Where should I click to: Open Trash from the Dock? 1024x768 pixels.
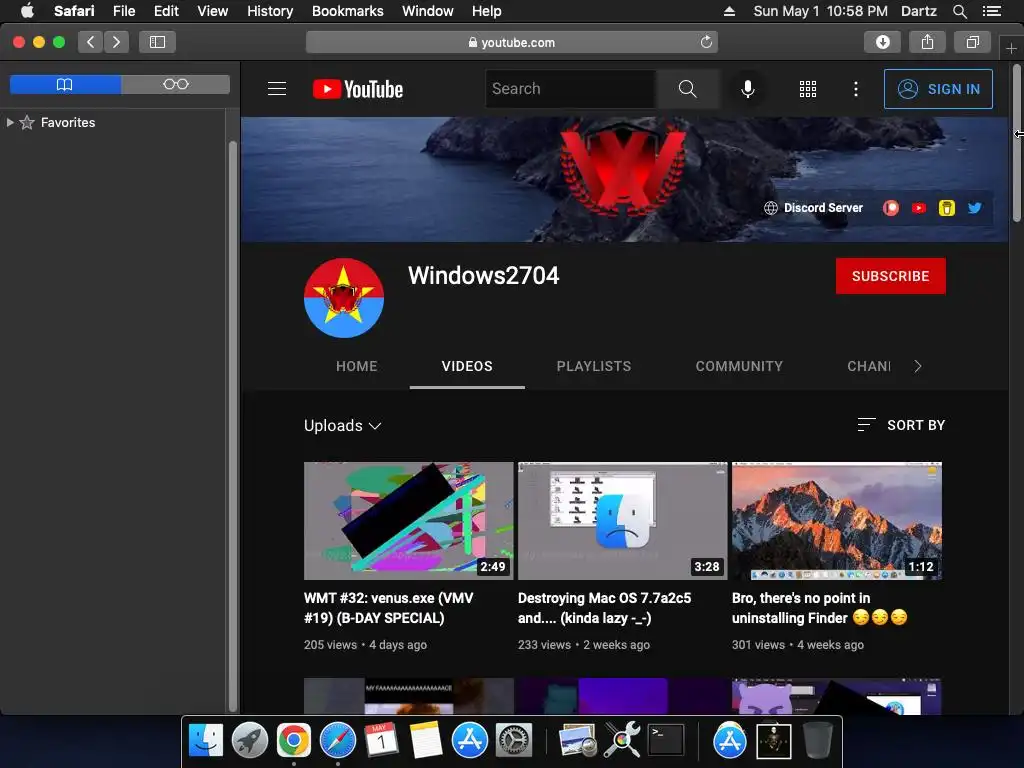[817, 741]
